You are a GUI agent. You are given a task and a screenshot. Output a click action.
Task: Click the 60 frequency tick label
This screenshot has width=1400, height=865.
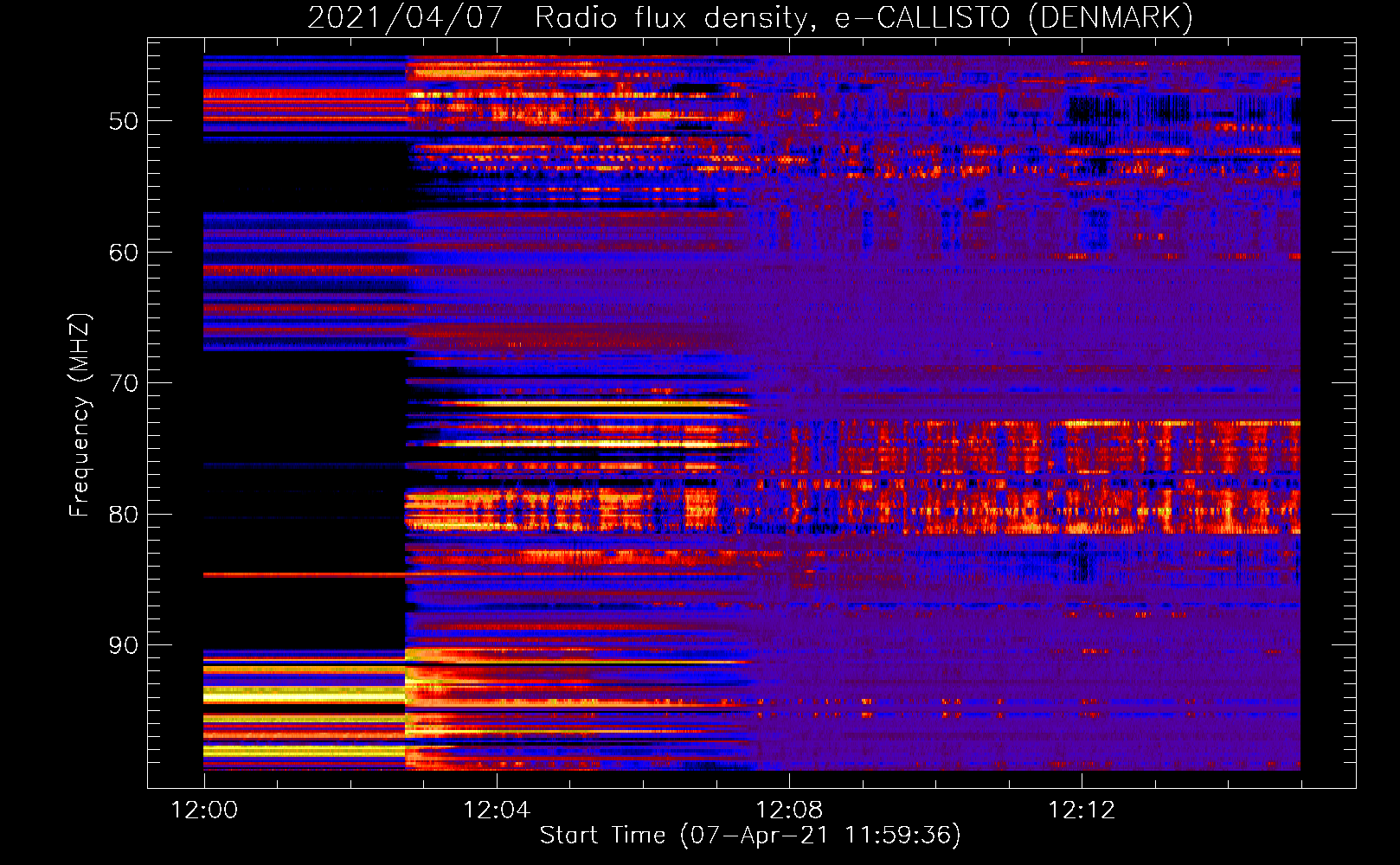tap(124, 253)
